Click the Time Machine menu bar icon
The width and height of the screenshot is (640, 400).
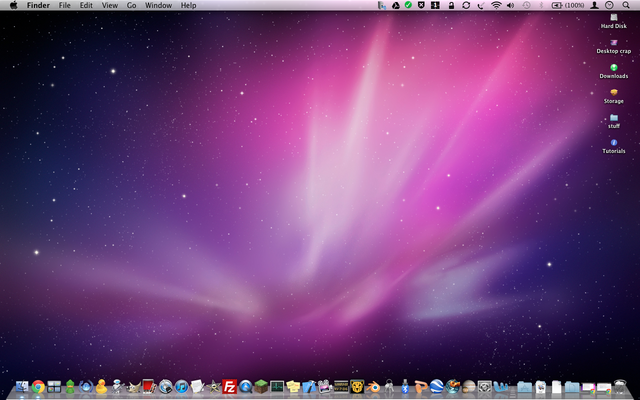[526, 5]
